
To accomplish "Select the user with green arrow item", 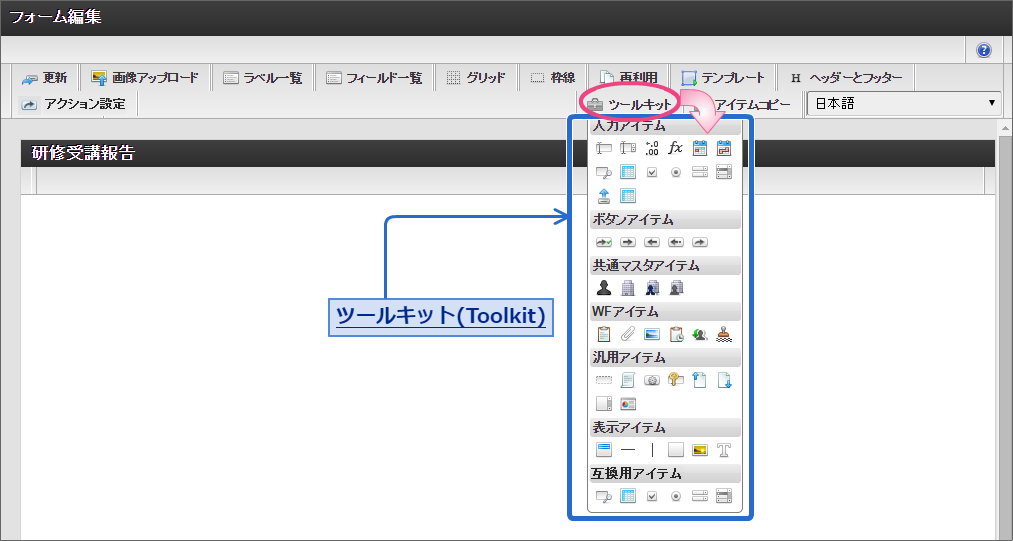I will [x=700, y=334].
